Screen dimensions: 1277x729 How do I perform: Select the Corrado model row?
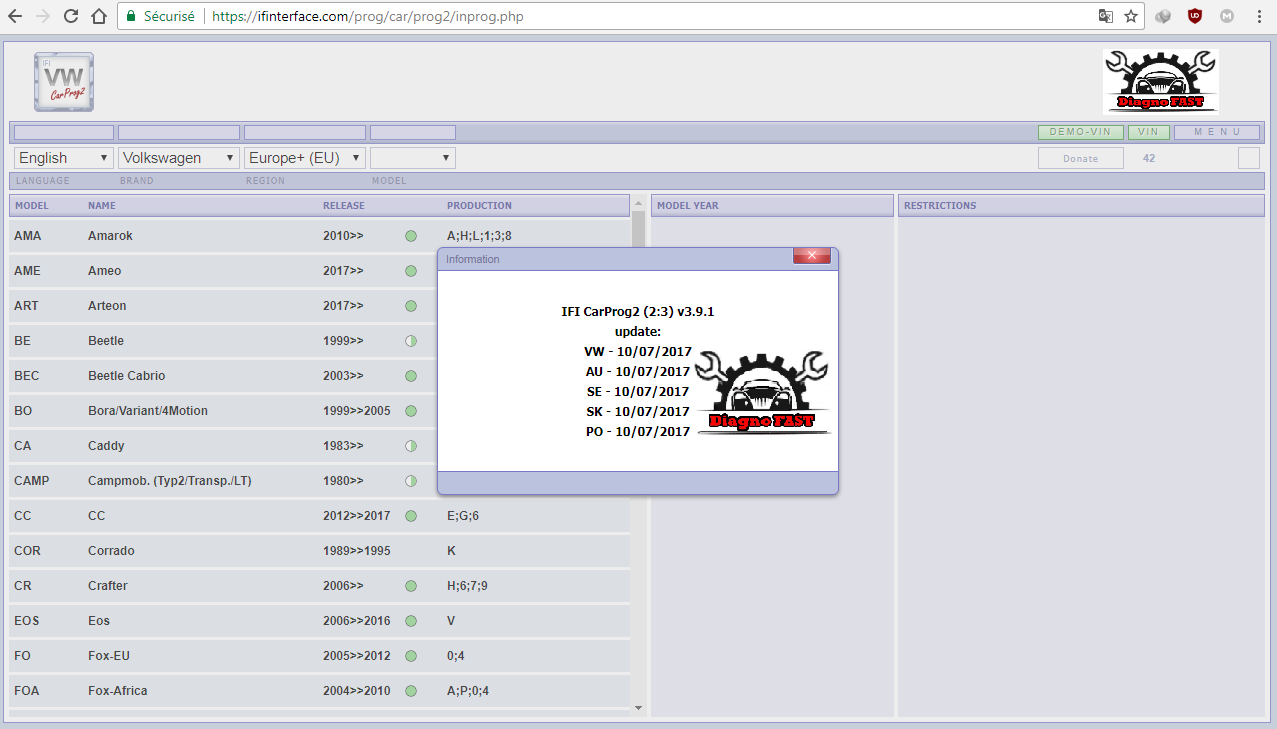(x=320, y=551)
